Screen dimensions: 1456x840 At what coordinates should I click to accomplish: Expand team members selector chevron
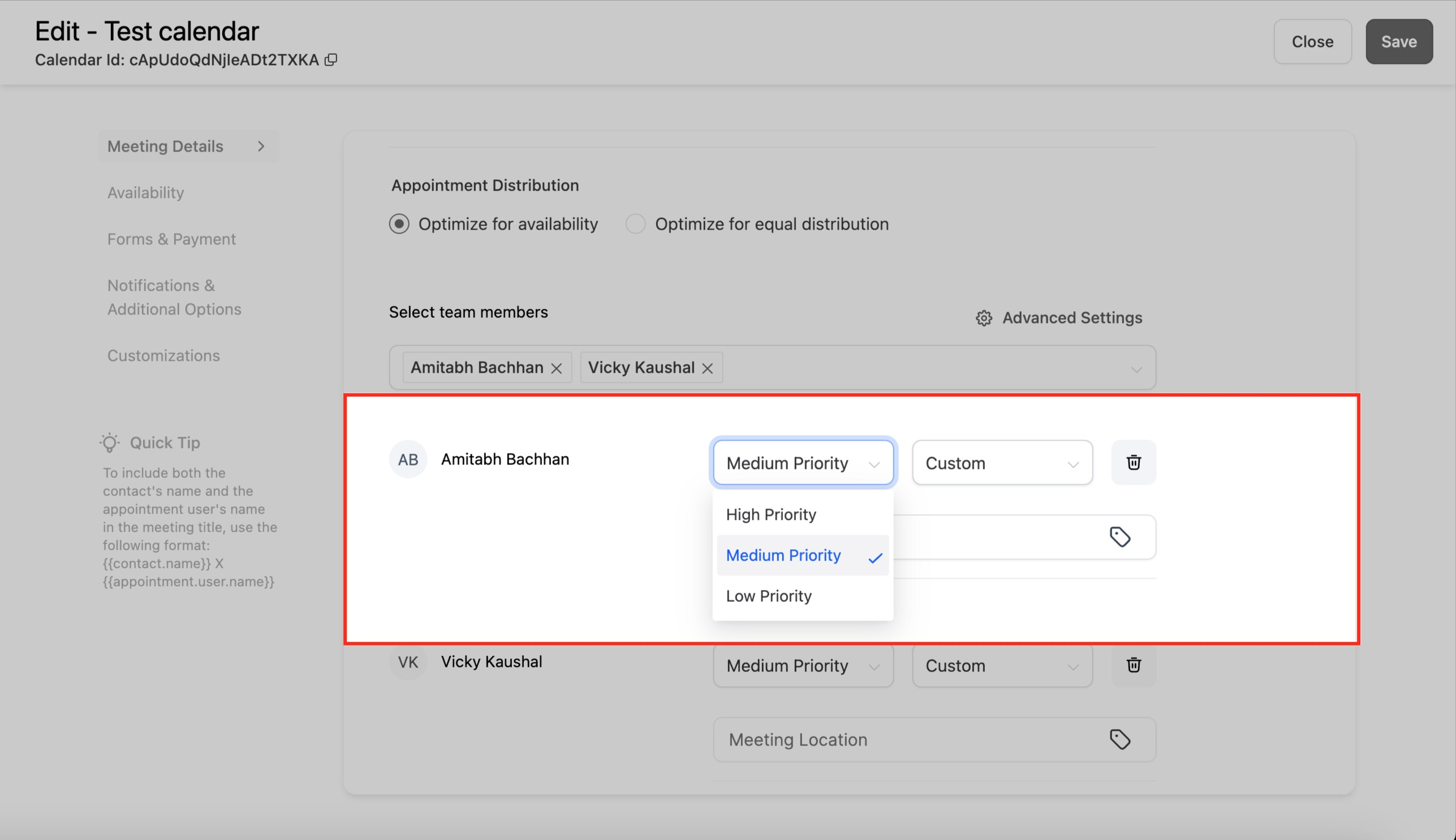click(x=1136, y=369)
